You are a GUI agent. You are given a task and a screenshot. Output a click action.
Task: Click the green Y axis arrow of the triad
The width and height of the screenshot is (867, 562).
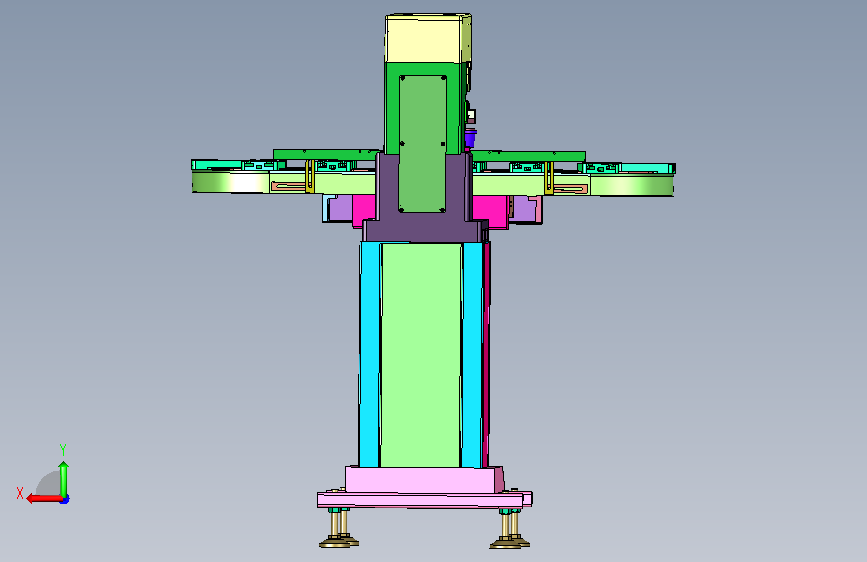64,479
